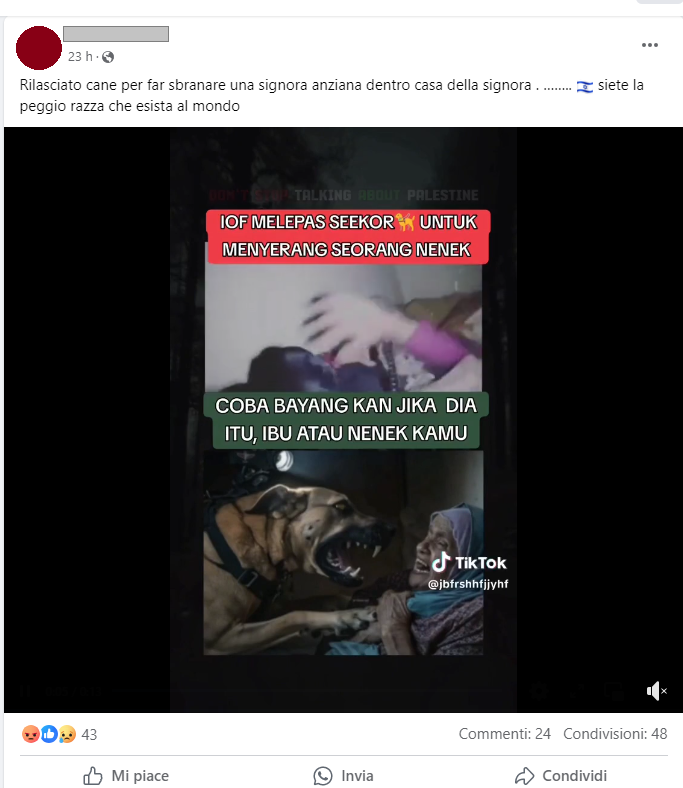The width and height of the screenshot is (683, 788).
Task: Open the author's red profile picture
Action: (39, 48)
